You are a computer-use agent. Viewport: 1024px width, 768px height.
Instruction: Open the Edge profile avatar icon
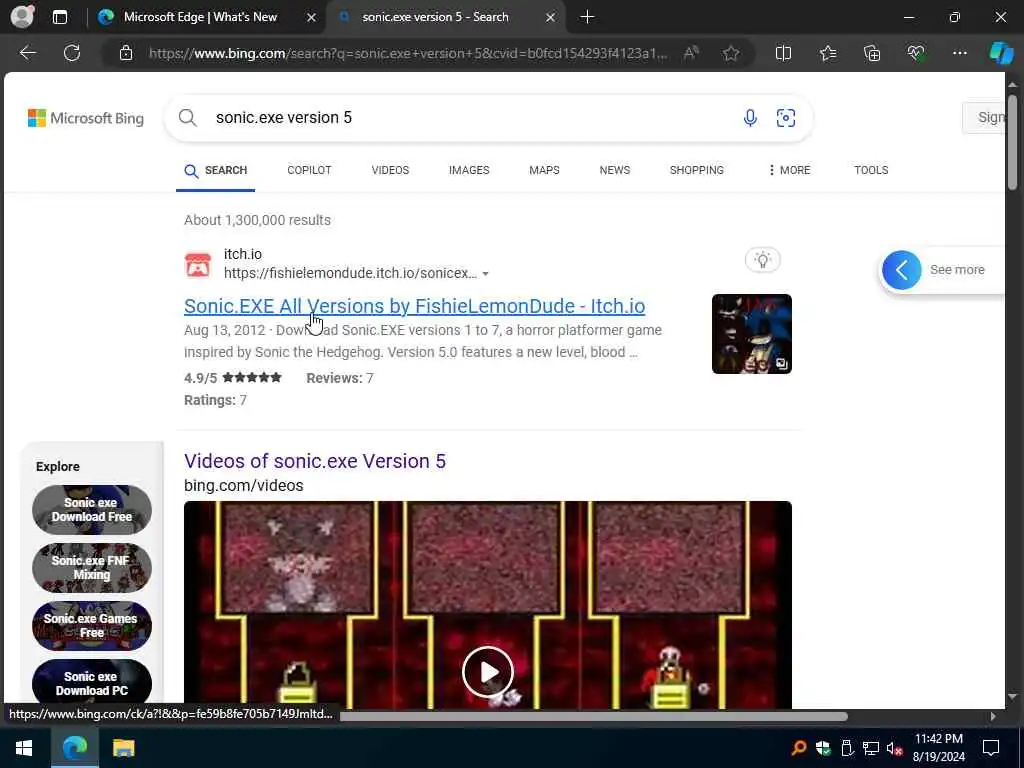22,16
